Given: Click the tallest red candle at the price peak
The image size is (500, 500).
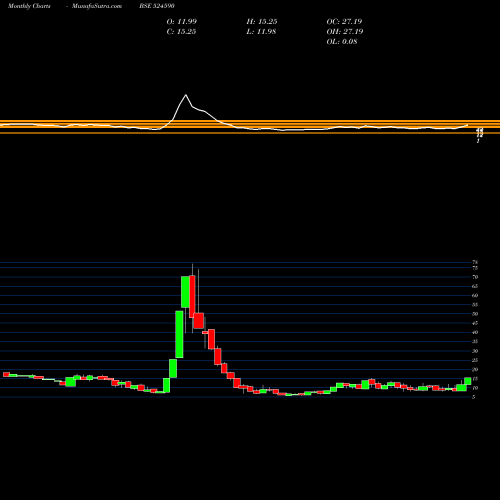Looking at the screenshot, I should click(192, 296).
